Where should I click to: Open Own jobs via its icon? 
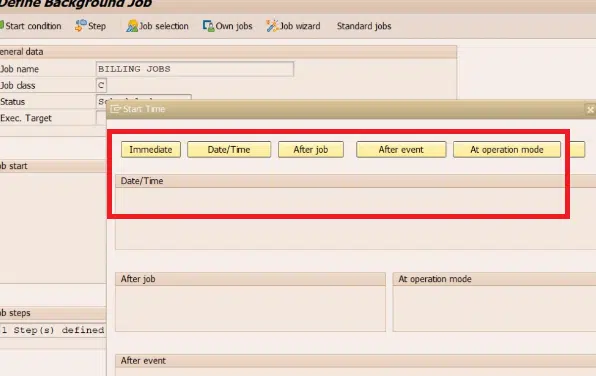[x=208, y=26]
